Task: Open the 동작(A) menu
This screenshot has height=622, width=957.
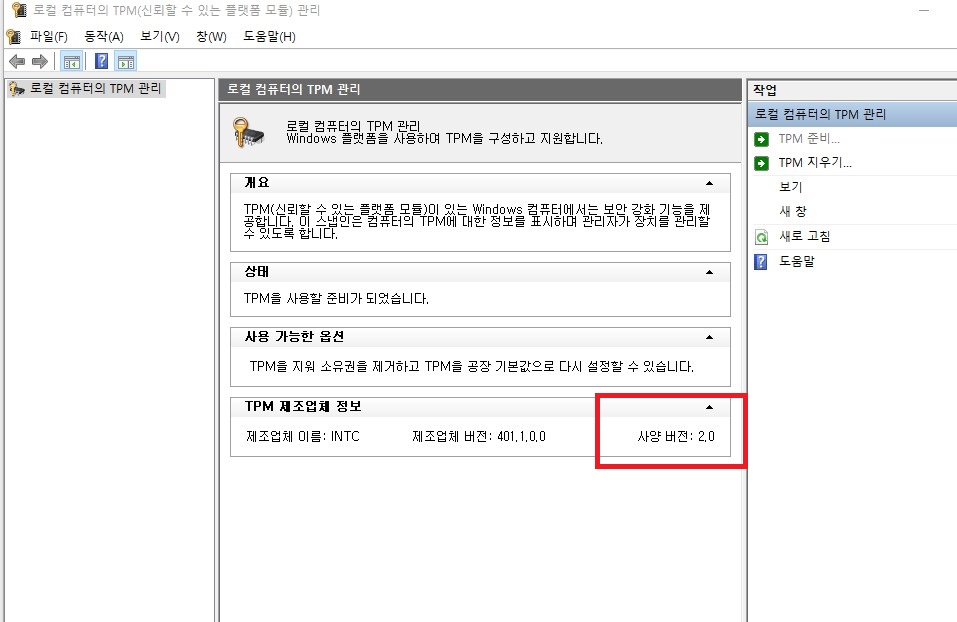Action: click(x=104, y=37)
